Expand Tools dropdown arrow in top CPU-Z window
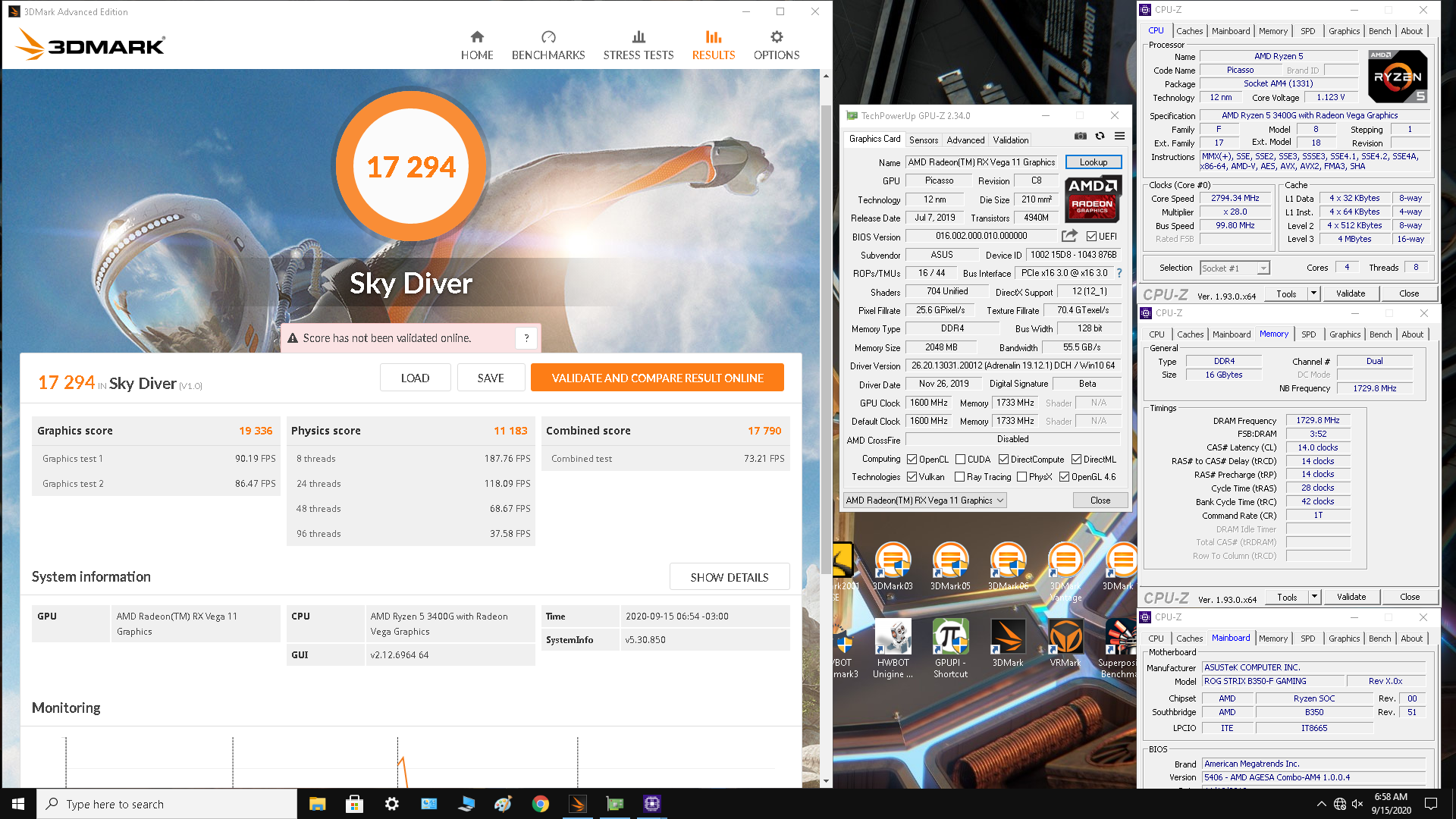1456x819 pixels. tap(1313, 293)
